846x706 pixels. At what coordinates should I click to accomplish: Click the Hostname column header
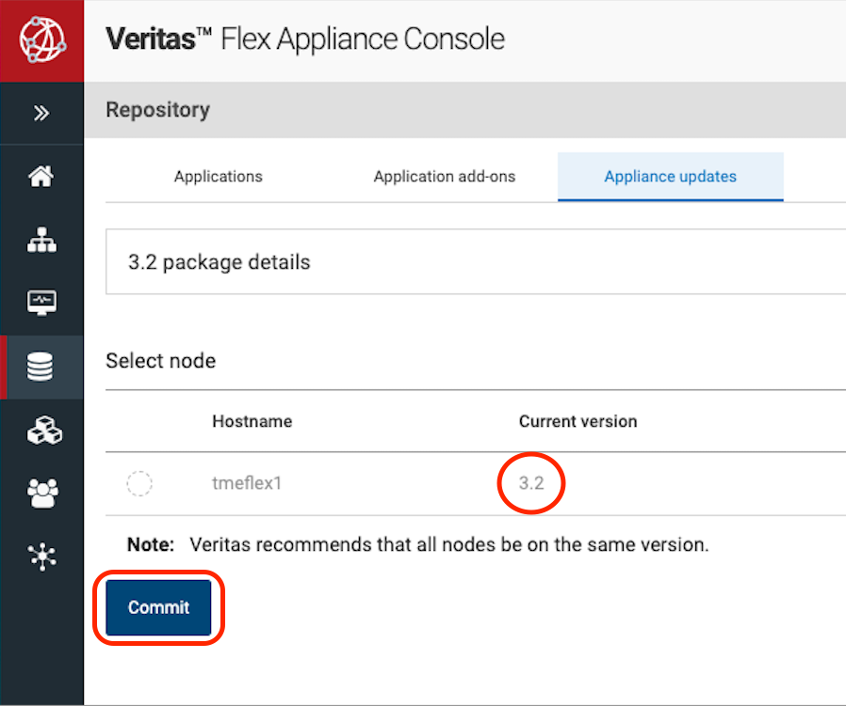(252, 421)
